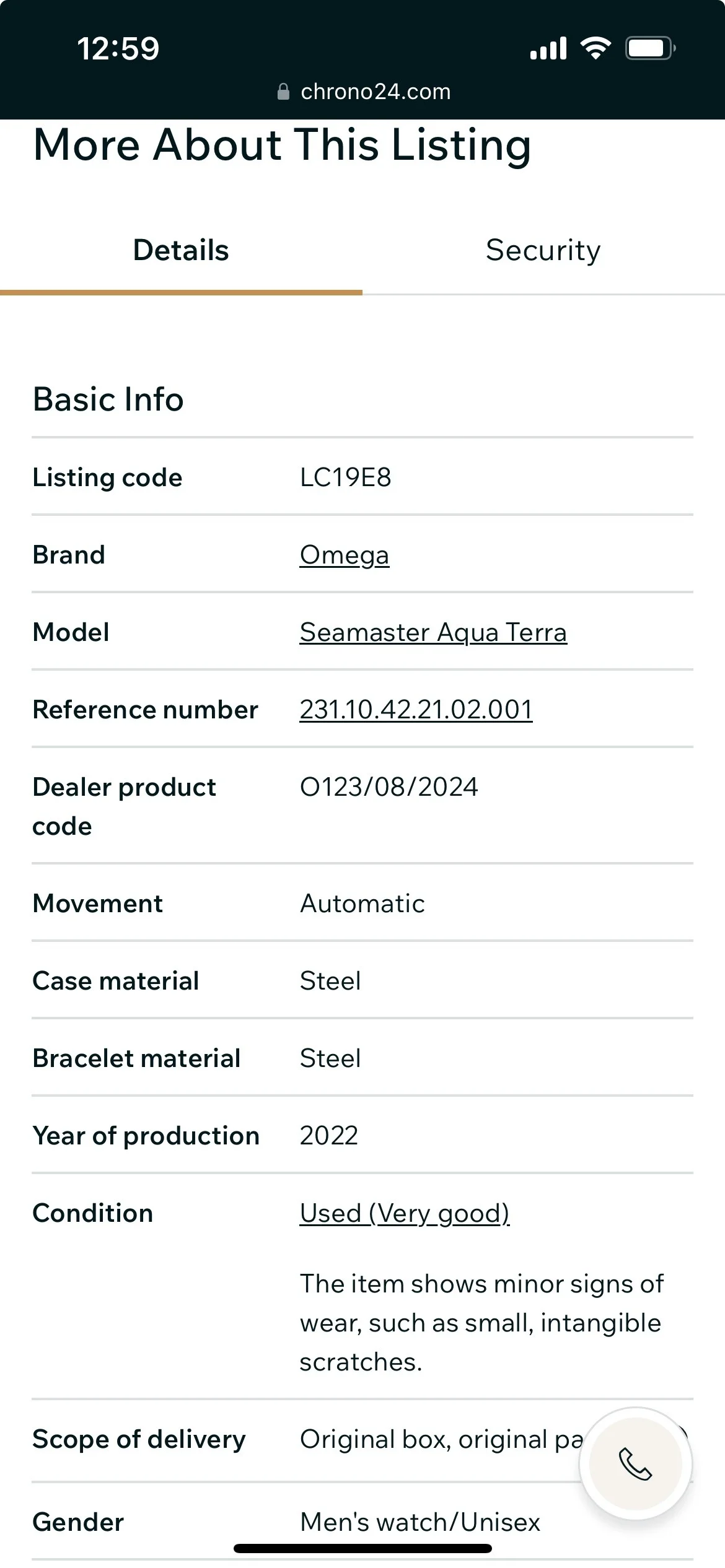Open the Omega brand link

(x=345, y=555)
